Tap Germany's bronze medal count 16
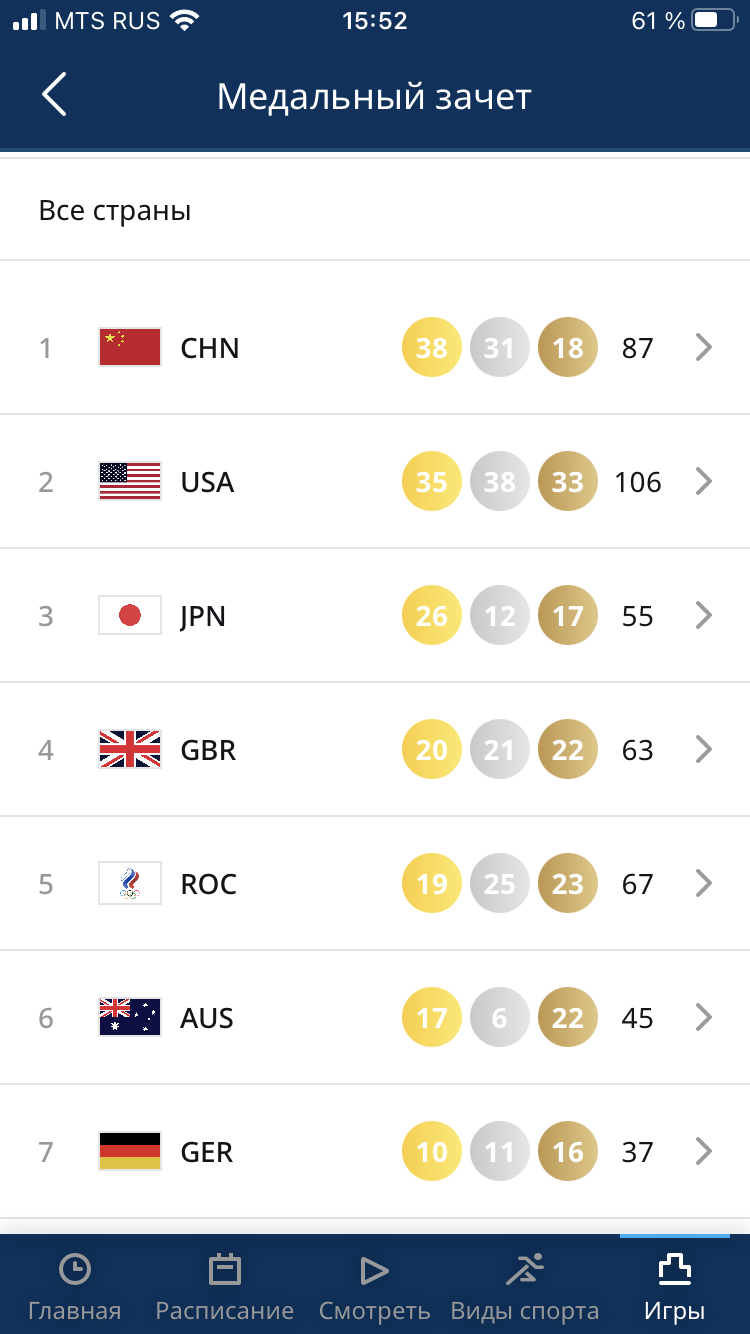Viewport: 750px width, 1334px height. (x=568, y=1151)
